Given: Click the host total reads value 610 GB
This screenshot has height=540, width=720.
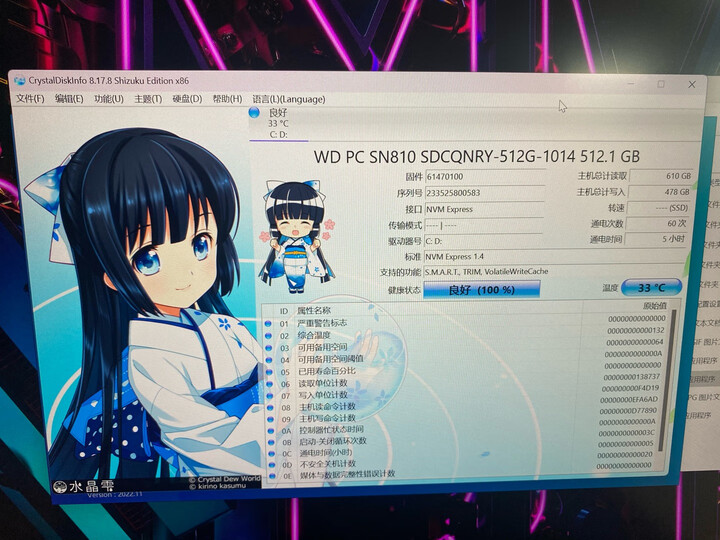Looking at the screenshot, I should (x=661, y=176).
